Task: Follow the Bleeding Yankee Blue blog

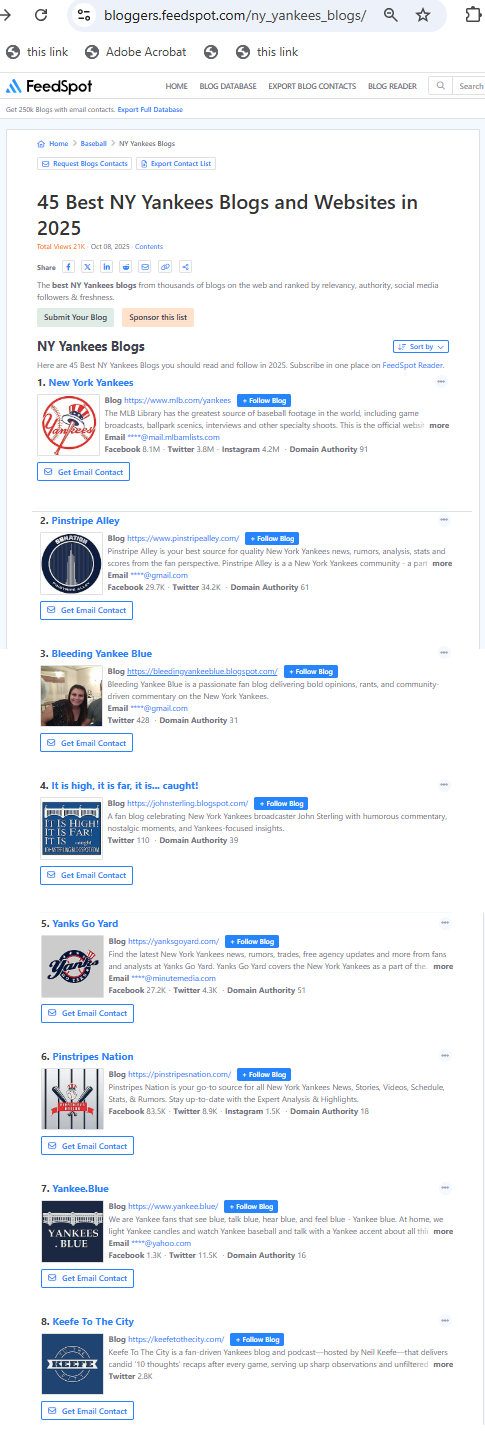Action: (311, 671)
